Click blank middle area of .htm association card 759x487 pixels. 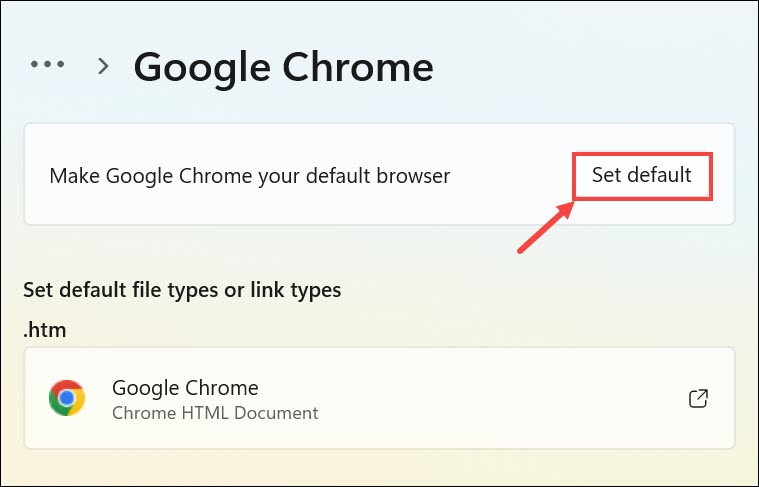click(x=500, y=398)
